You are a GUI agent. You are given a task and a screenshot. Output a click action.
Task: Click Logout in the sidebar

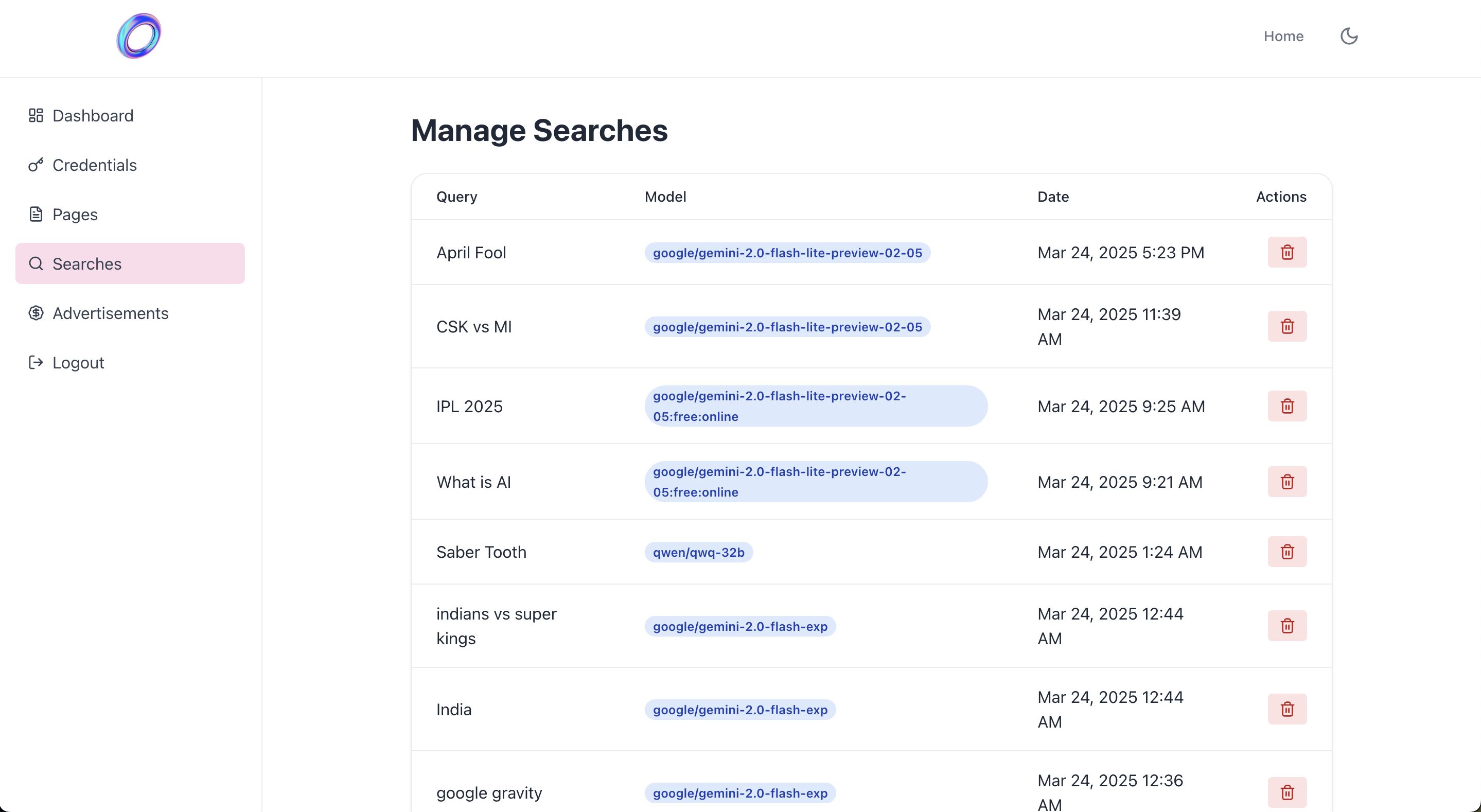(78, 363)
